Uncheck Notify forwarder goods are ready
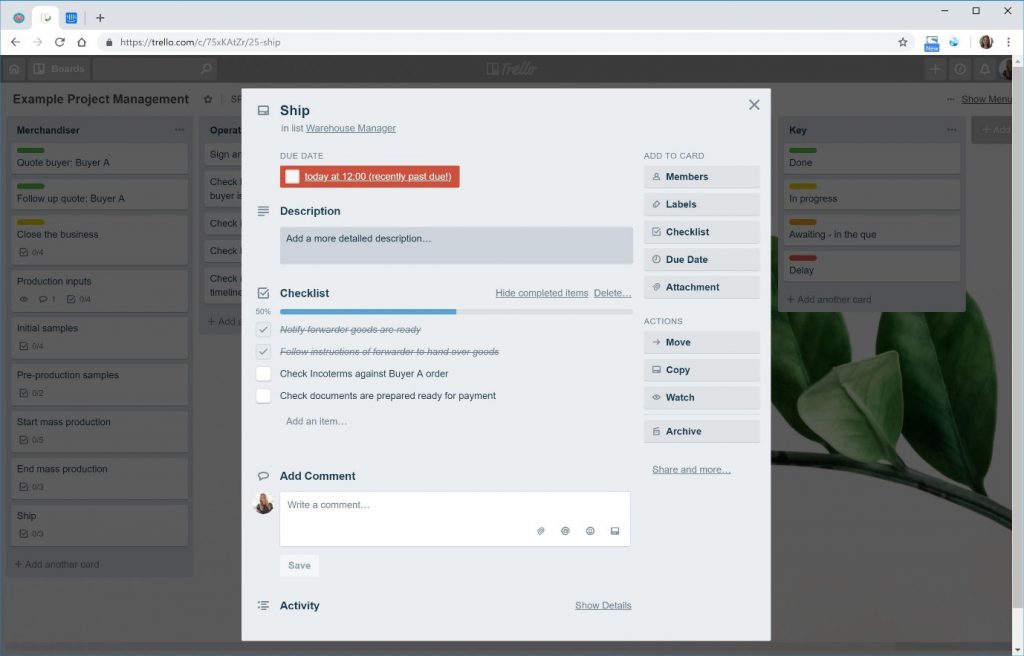 pos(263,329)
